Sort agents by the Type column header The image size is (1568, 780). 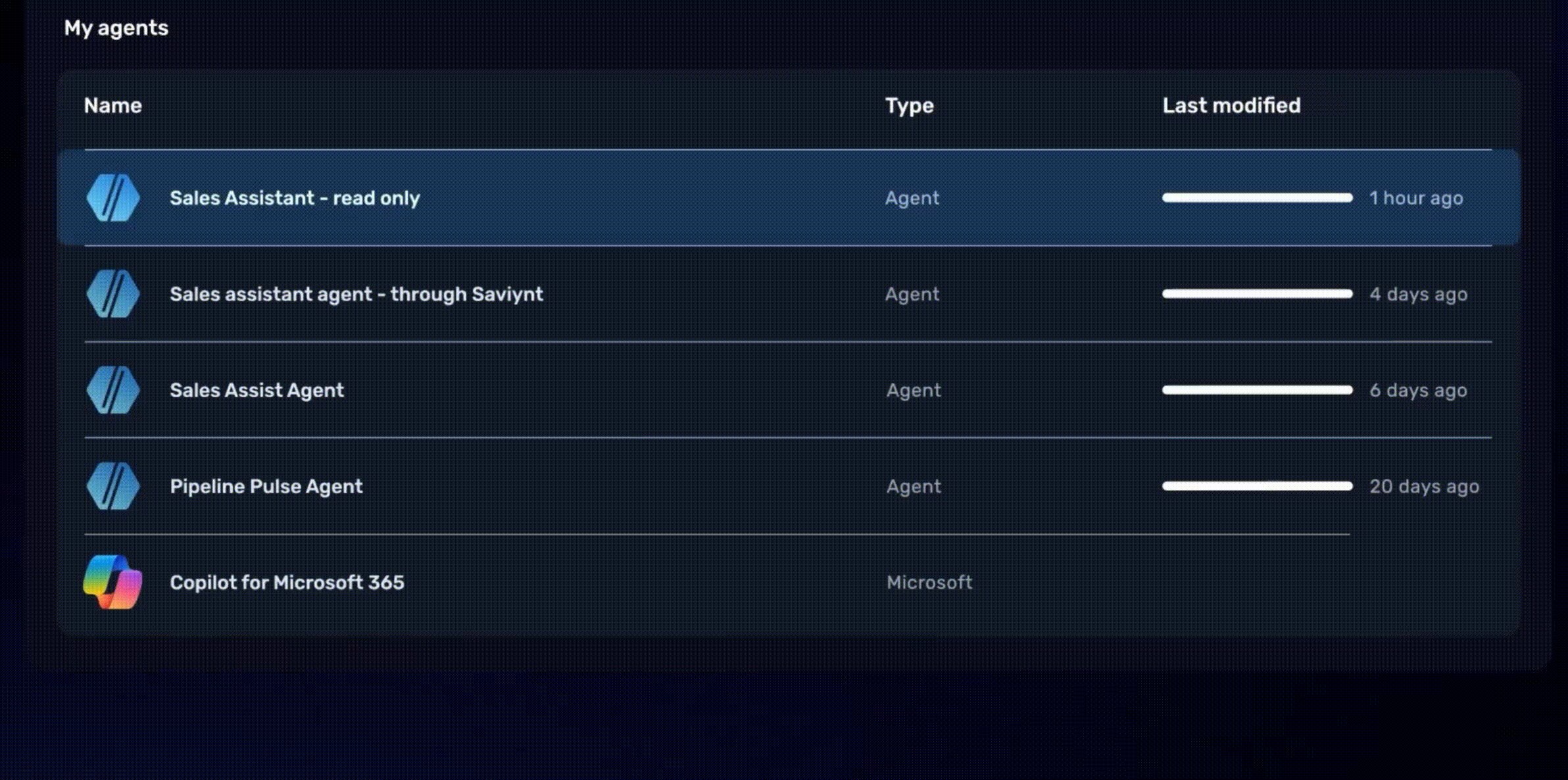pyautogui.click(x=909, y=105)
